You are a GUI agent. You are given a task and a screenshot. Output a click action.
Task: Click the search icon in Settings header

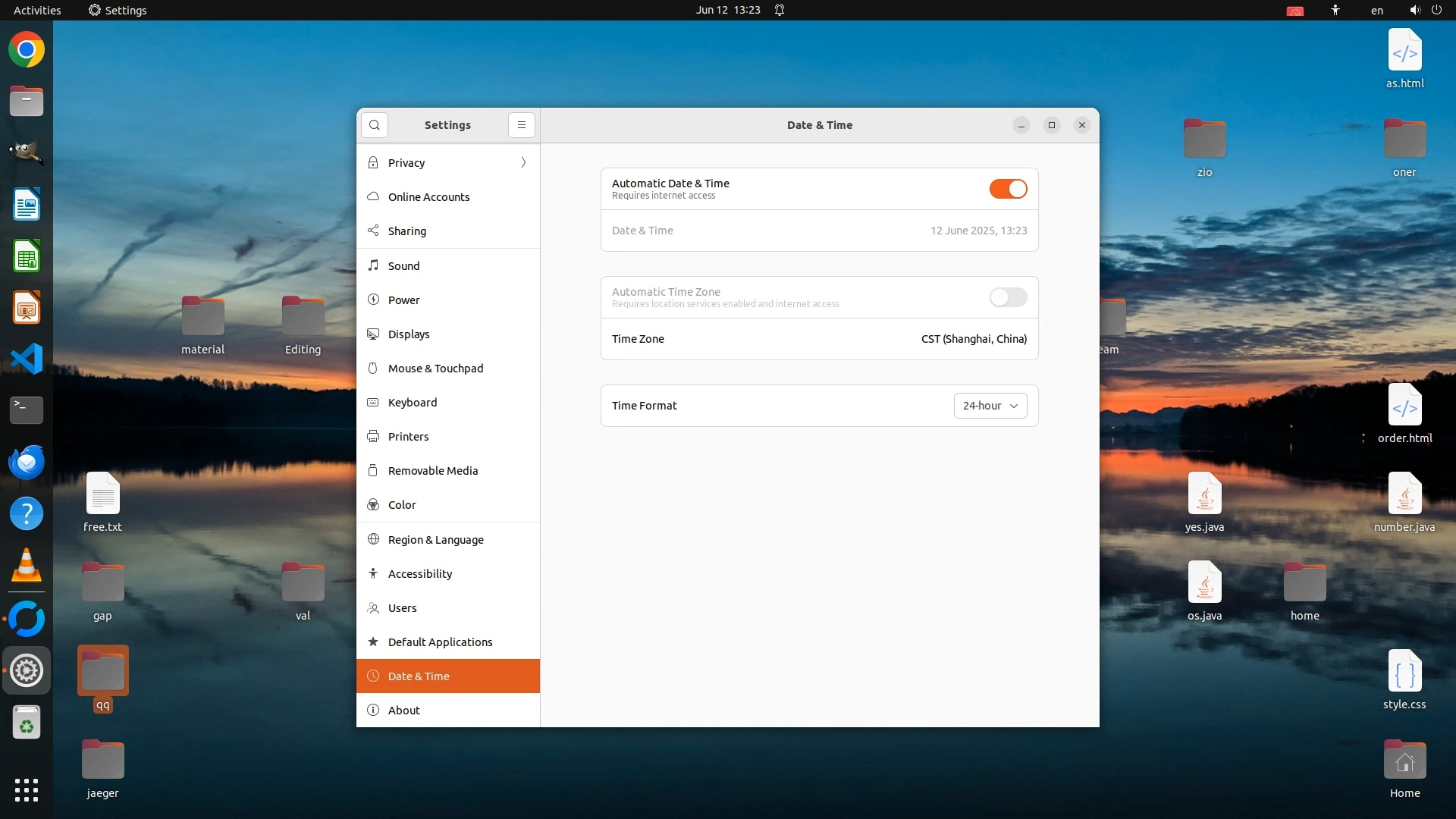(375, 125)
